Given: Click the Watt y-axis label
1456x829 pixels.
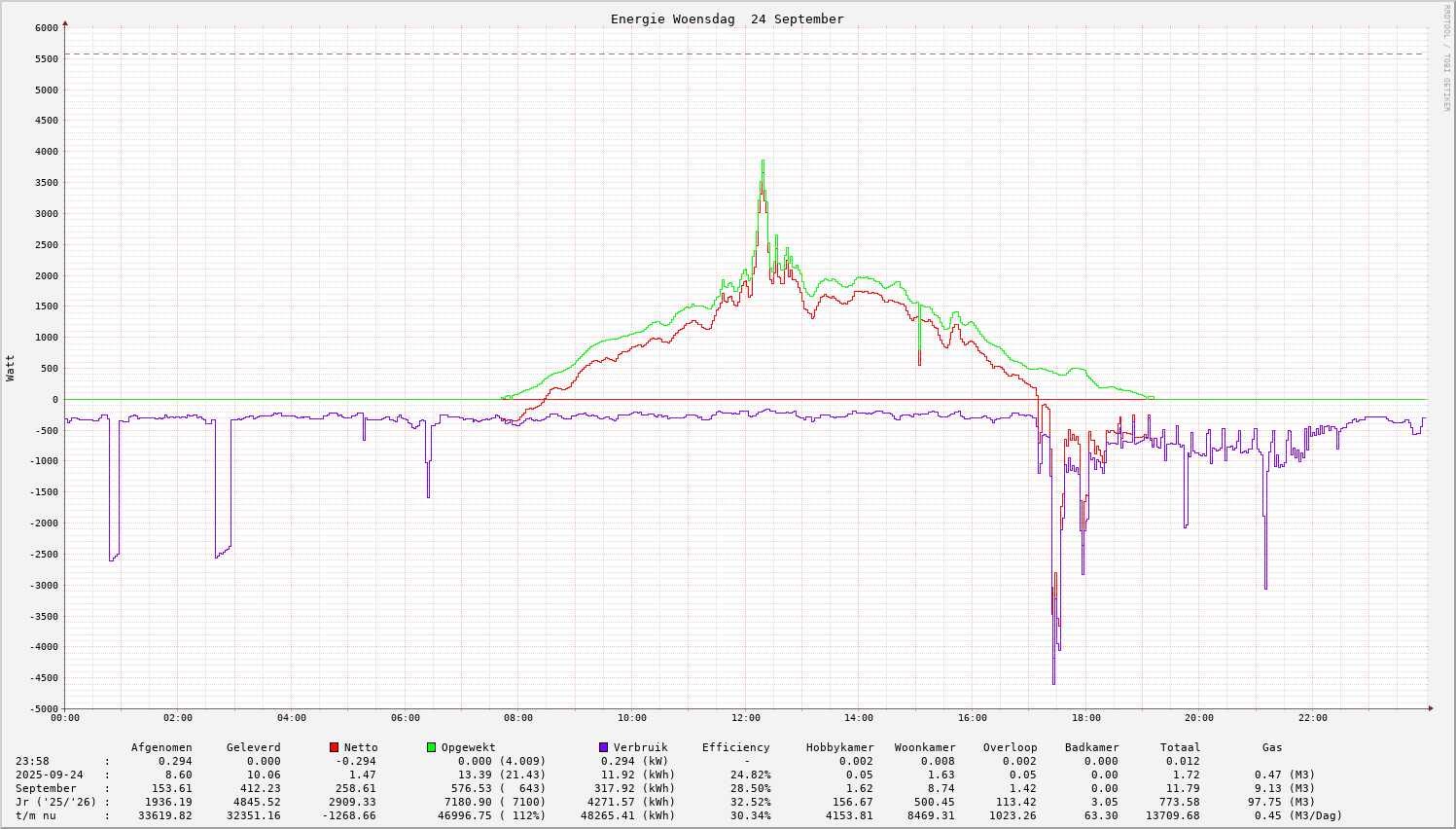Looking at the screenshot, I should click(x=11, y=368).
